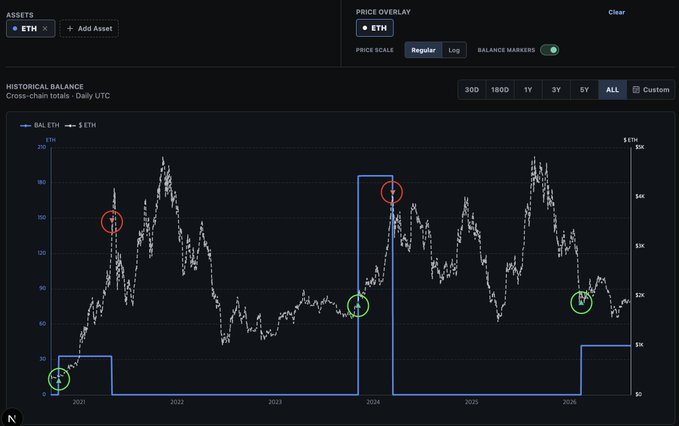
Task: Click the green buy marker near 2021 start
Action: 59,379
